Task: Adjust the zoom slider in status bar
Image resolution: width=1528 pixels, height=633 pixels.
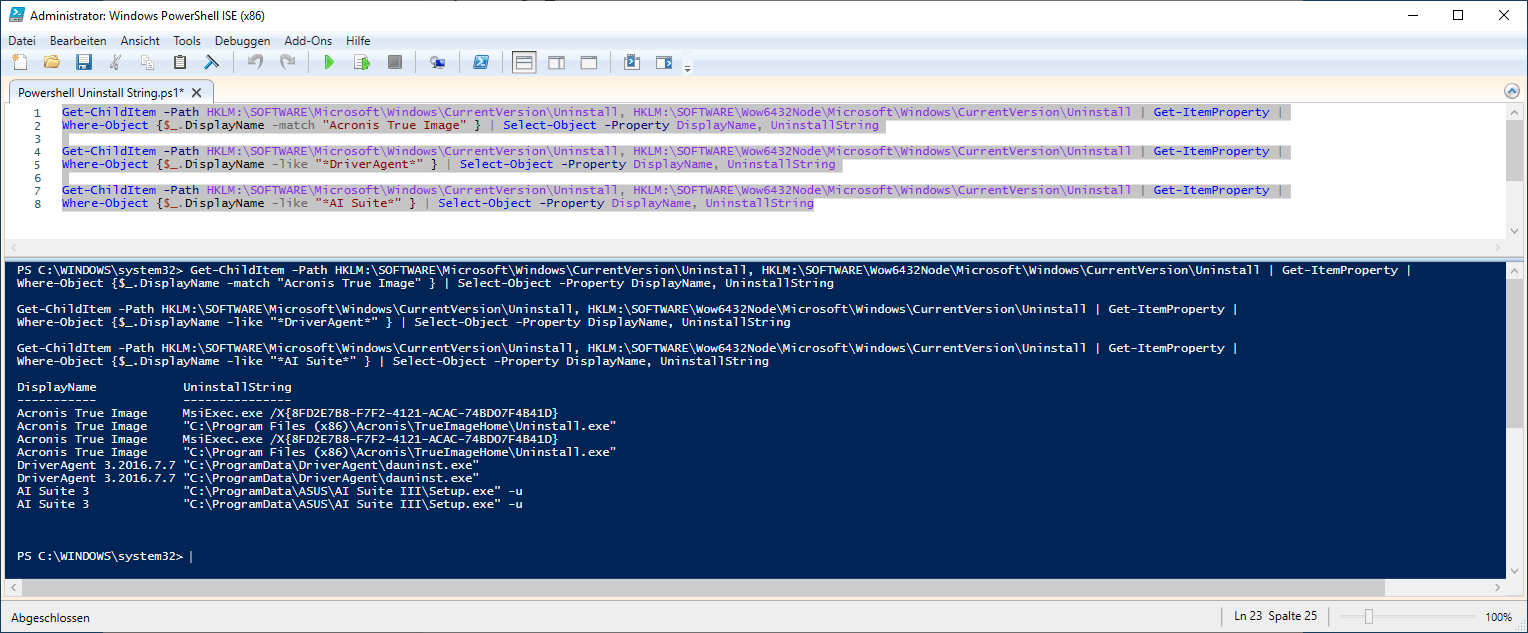Action: coord(1369,617)
